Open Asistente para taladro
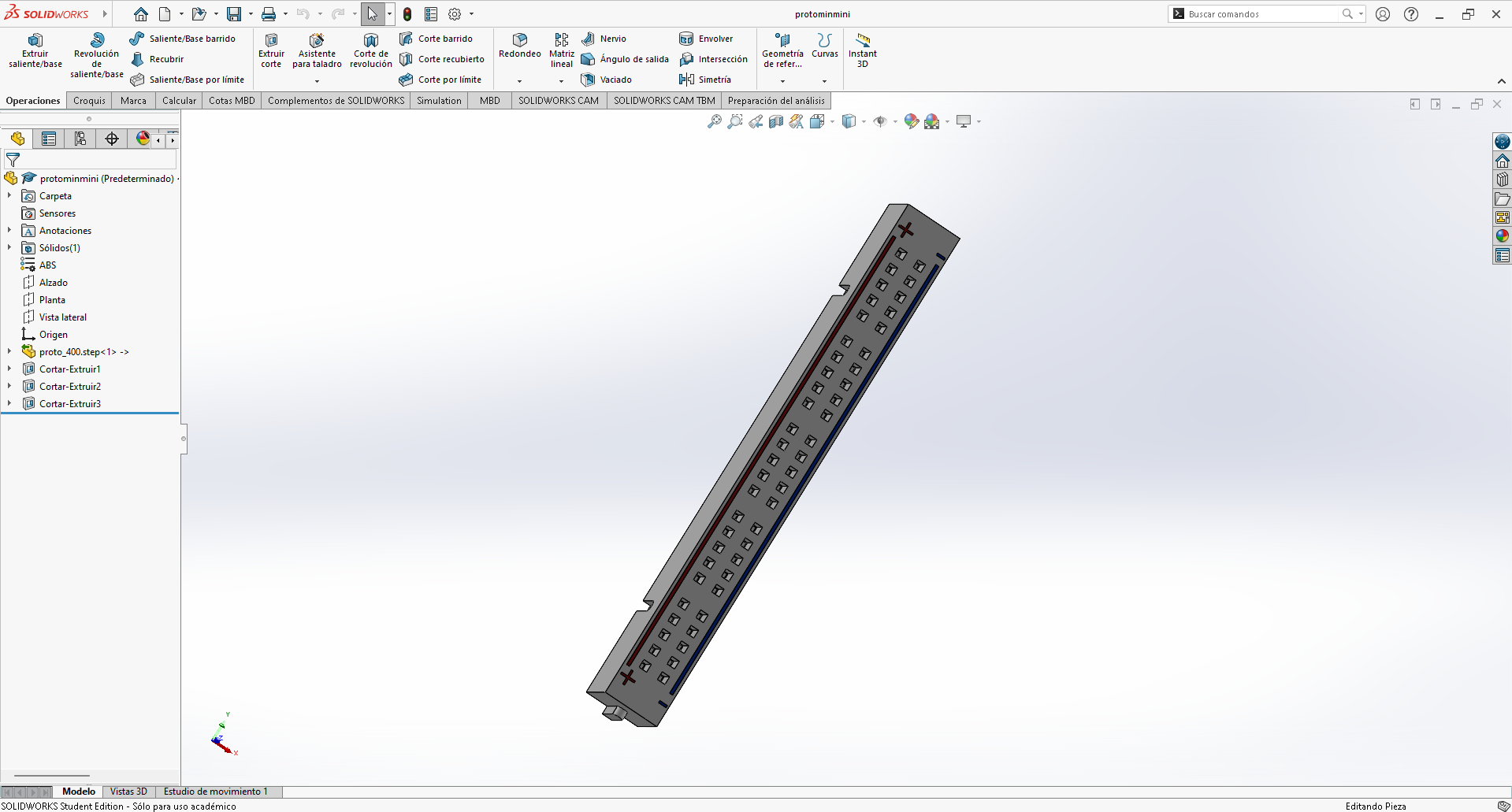 click(x=317, y=52)
